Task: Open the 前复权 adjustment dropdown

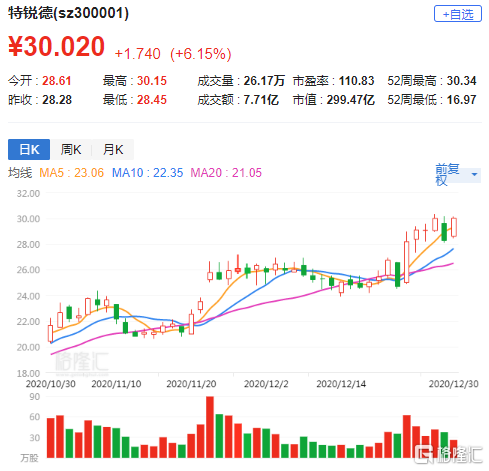Action: click(457, 175)
